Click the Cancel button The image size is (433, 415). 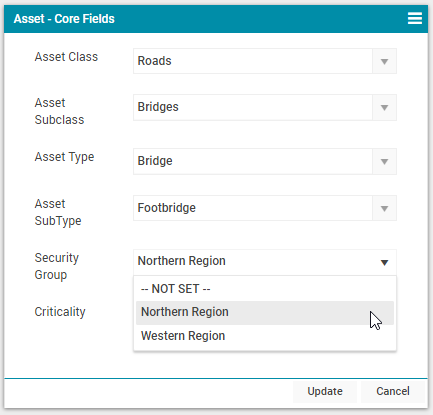[x=393, y=391]
